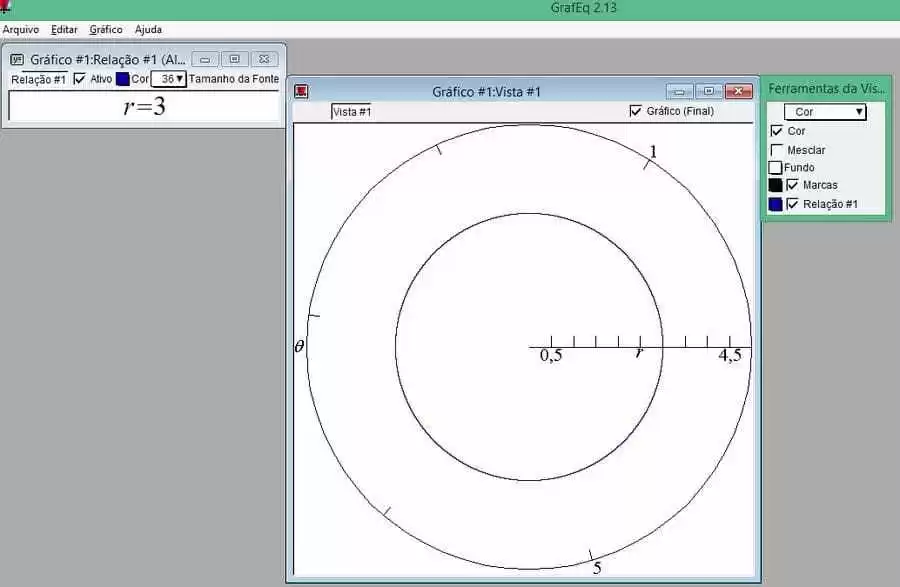Open the Arquivo menu
The height and width of the screenshot is (587, 900).
tap(21, 29)
